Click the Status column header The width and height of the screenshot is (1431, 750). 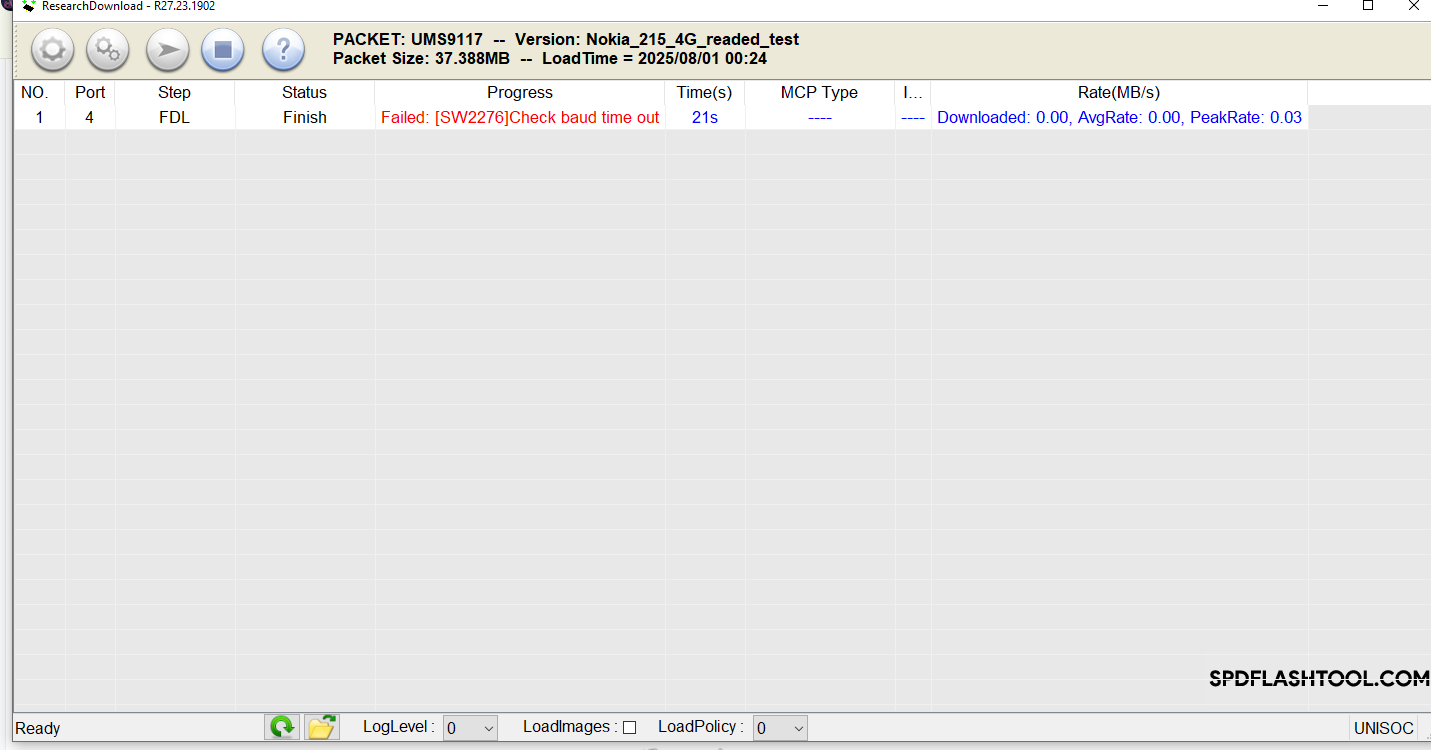(304, 92)
